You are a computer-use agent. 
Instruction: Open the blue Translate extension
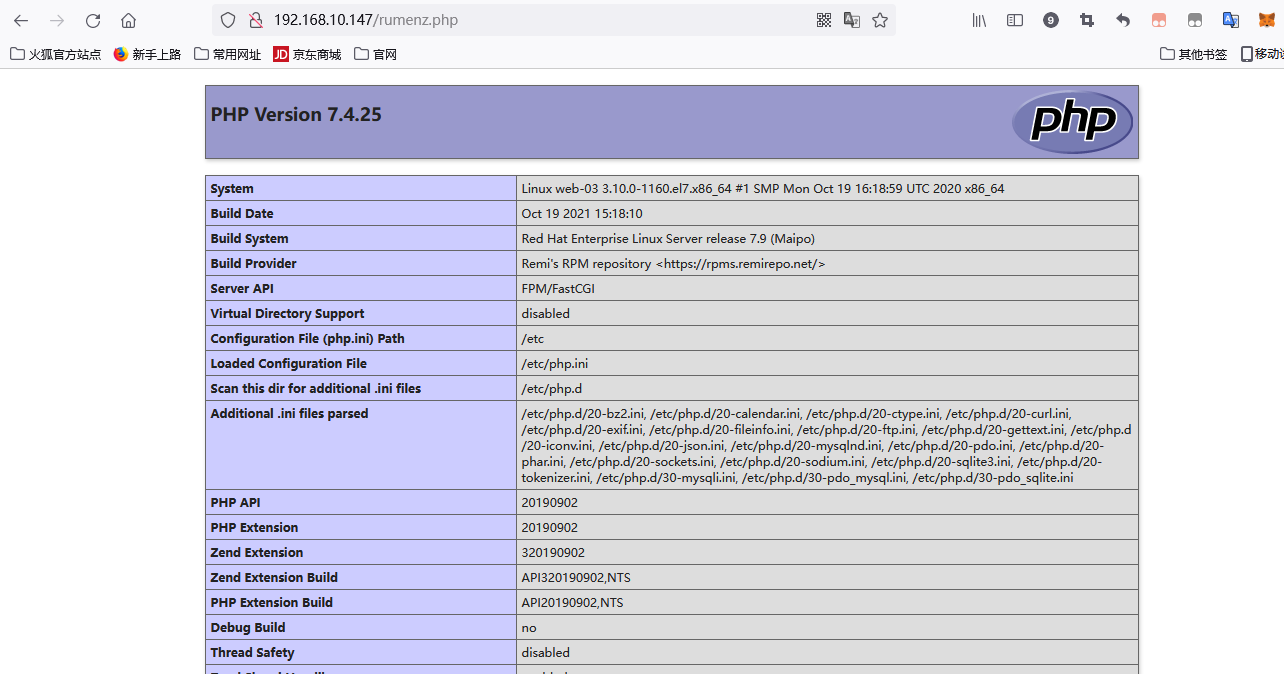[x=1231, y=20]
